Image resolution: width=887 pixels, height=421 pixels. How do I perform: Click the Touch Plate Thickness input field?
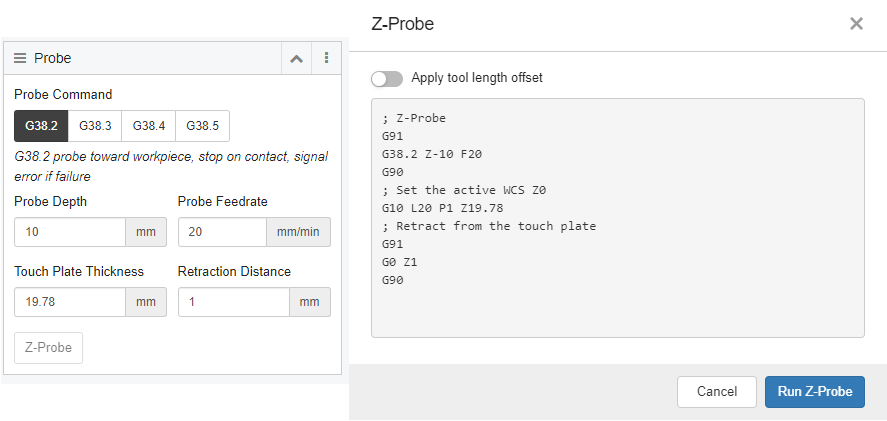pos(70,302)
